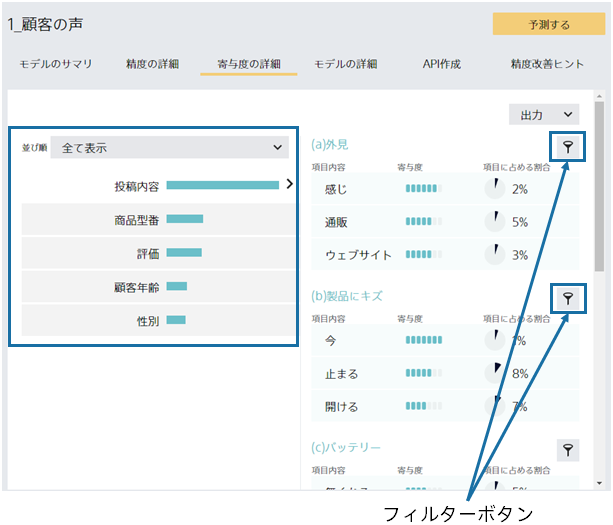Go to the API作成 tab

442,64
